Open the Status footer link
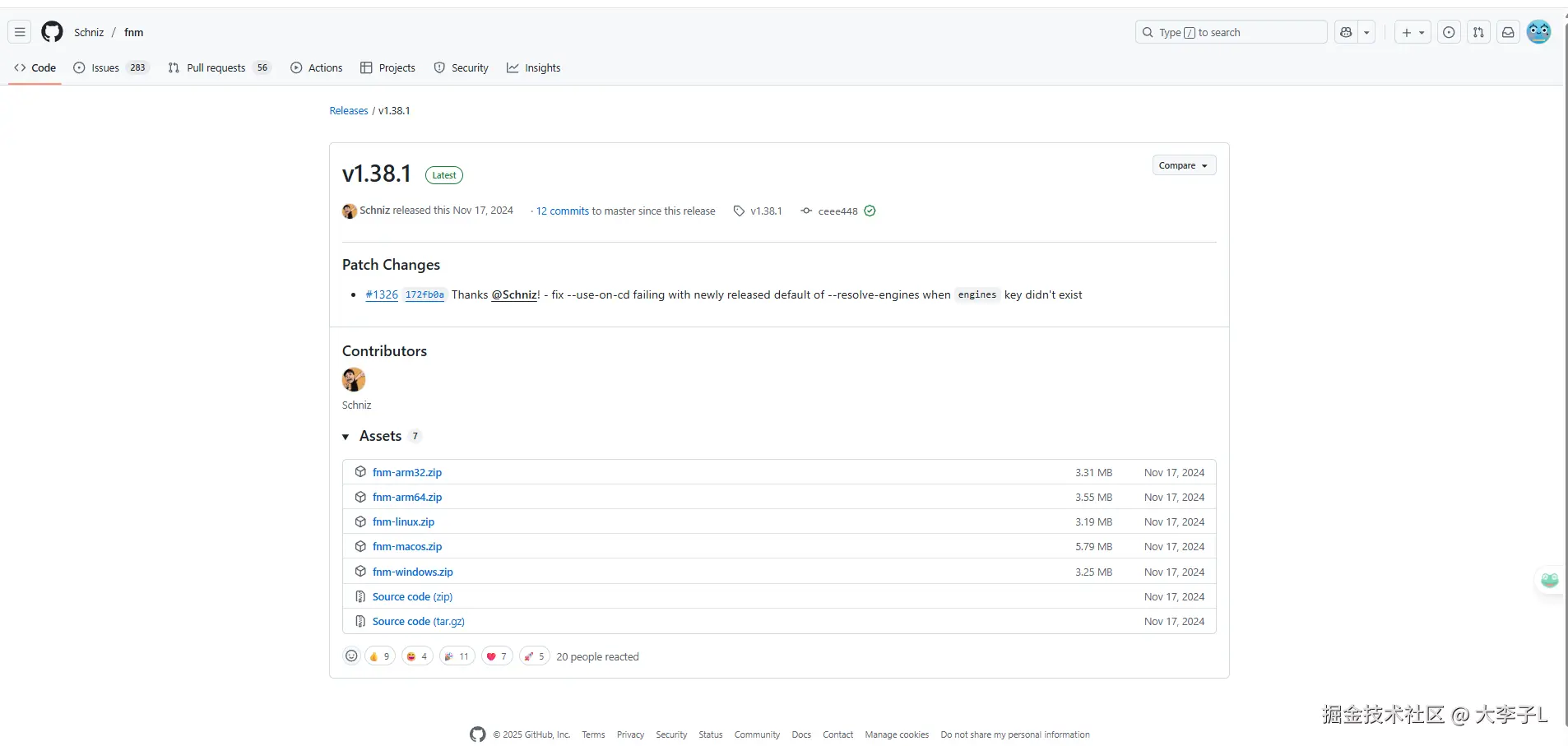The width and height of the screenshot is (1568, 746). click(x=711, y=735)
